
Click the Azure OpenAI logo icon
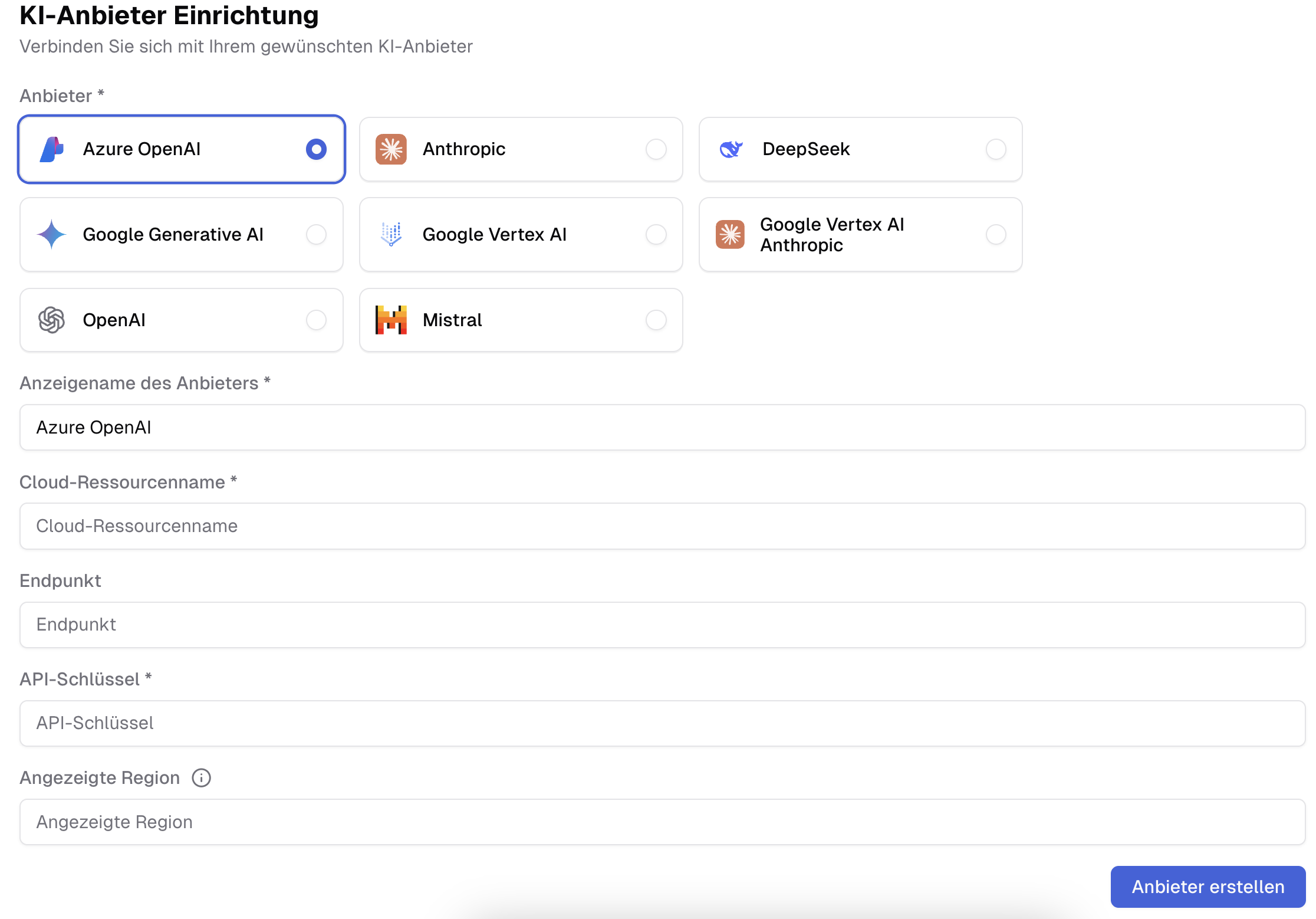[x=52, y=149]
